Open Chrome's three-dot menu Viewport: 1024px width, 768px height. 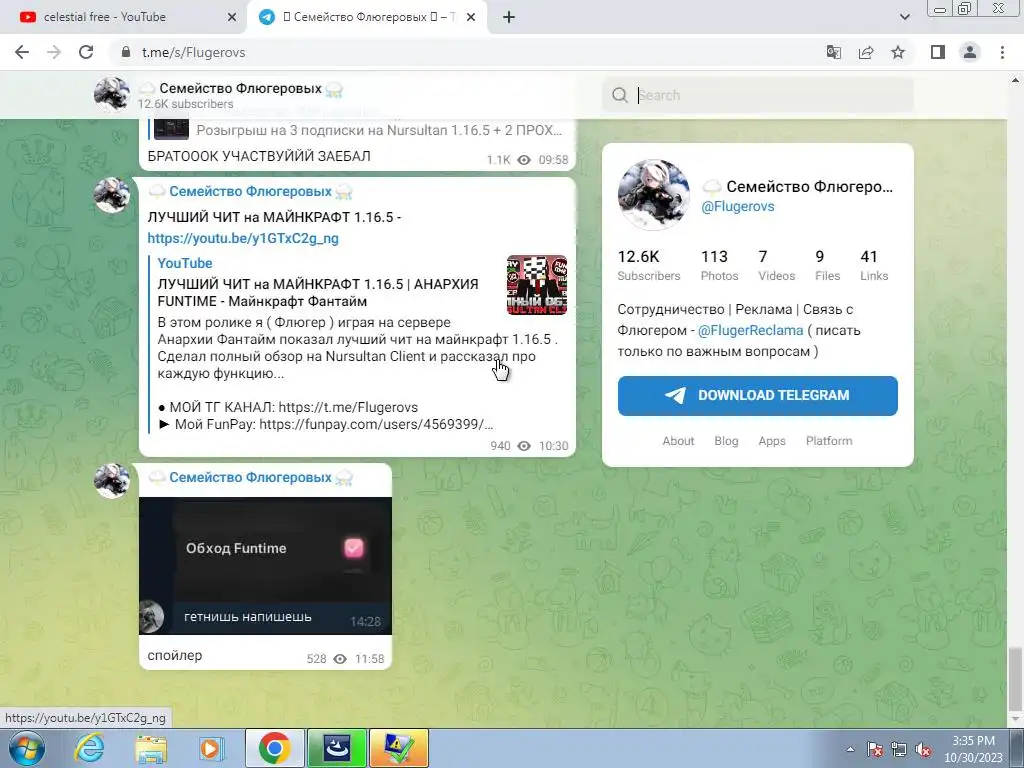click(1002, 52)
